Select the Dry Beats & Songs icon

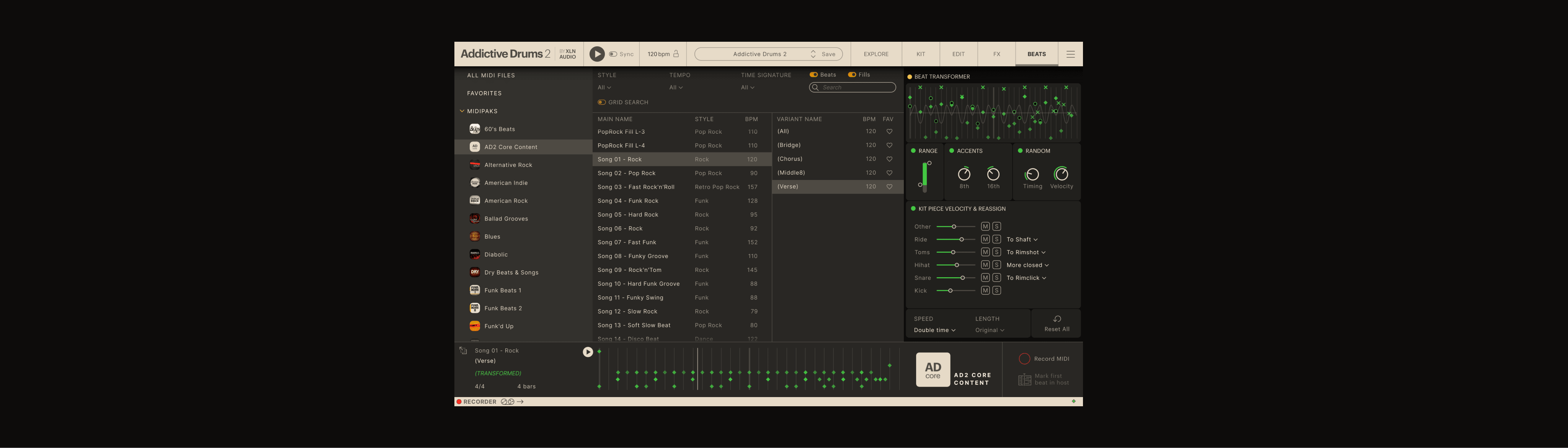(x=475, y=272)
